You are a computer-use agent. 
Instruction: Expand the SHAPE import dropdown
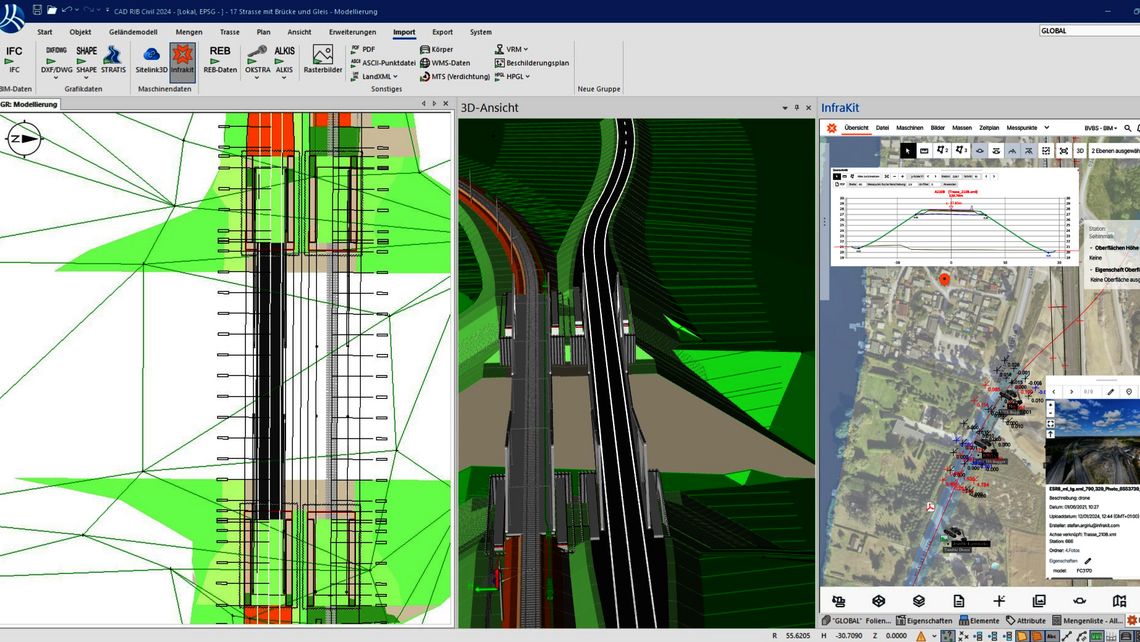coord(86,78)
